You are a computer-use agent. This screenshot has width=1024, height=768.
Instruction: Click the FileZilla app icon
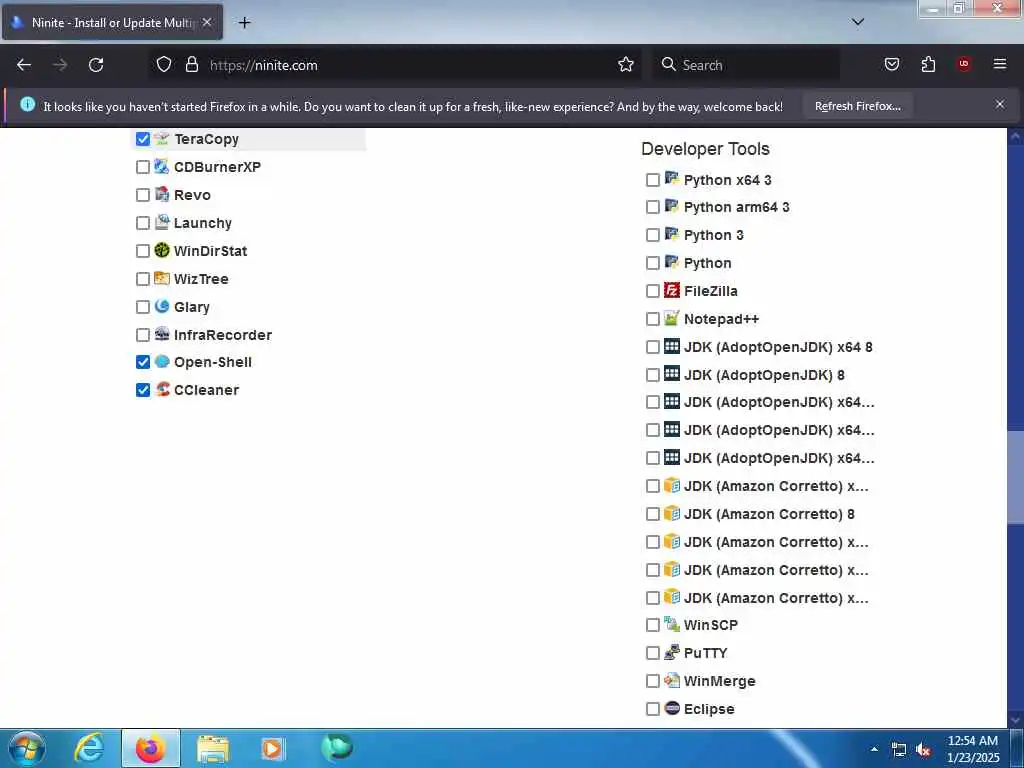coord(672,290)
